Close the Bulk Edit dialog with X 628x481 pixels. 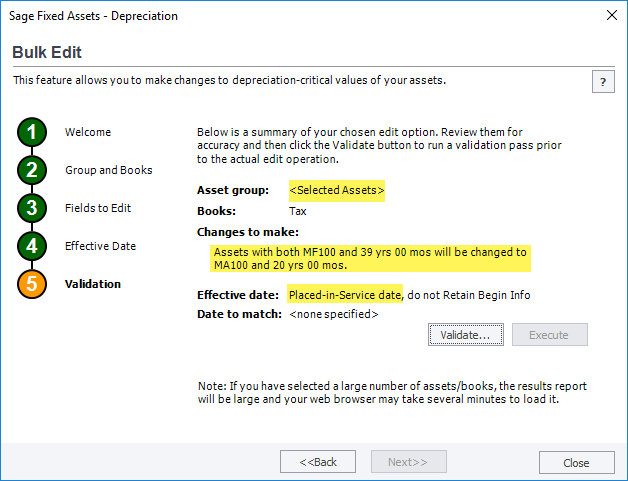coord(612,15)
